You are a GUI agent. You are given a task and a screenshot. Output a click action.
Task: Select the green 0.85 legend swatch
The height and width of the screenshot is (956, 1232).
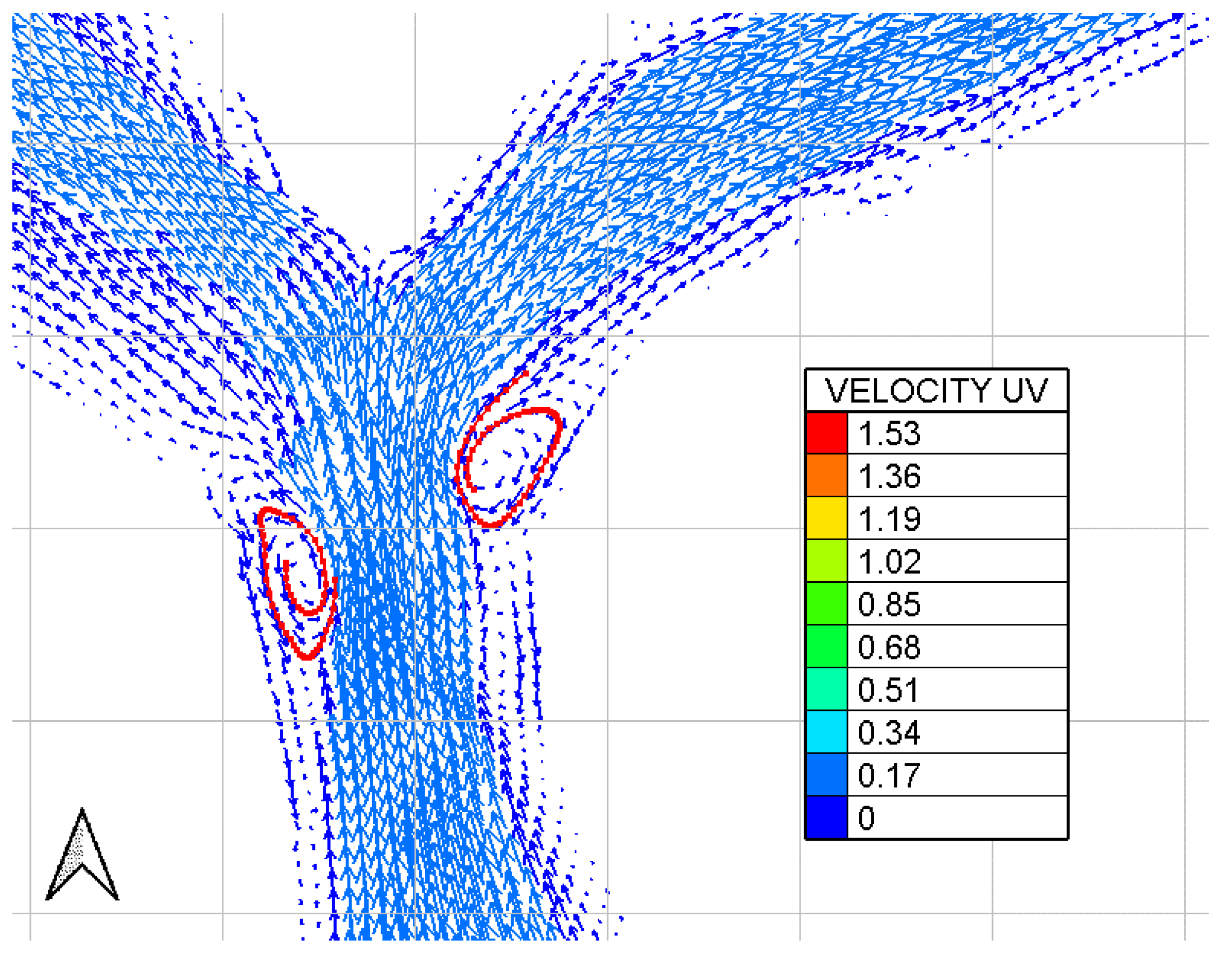(x=827, y=604)
